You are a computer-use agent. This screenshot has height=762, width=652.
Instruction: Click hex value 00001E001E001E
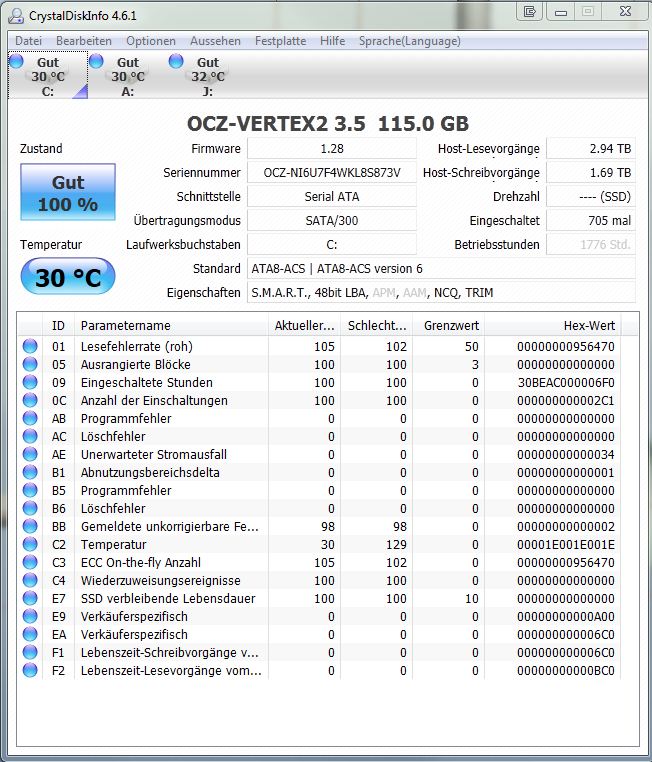[x=566, y=544]
